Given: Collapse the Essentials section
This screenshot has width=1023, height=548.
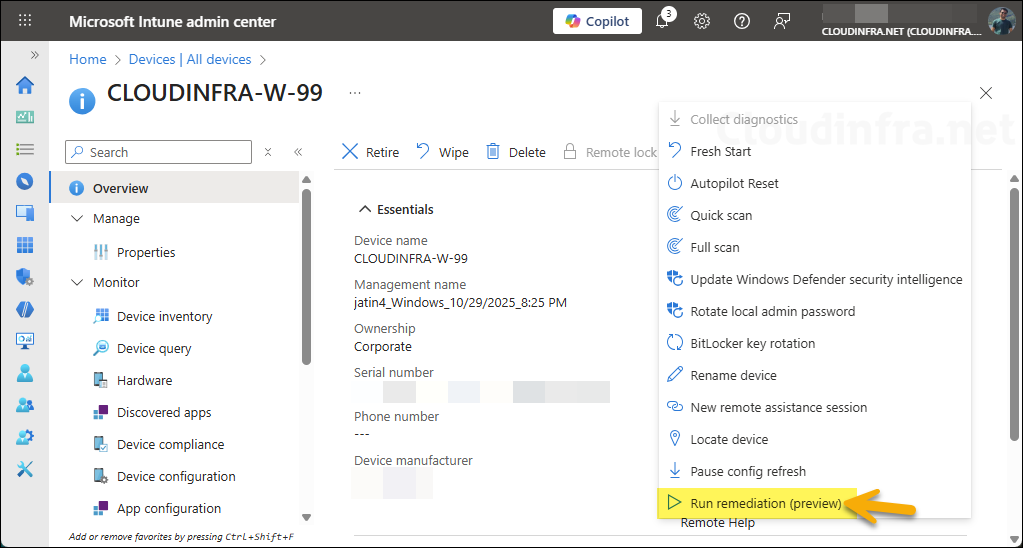Looking at the screenshot, I should pos(364,210).
